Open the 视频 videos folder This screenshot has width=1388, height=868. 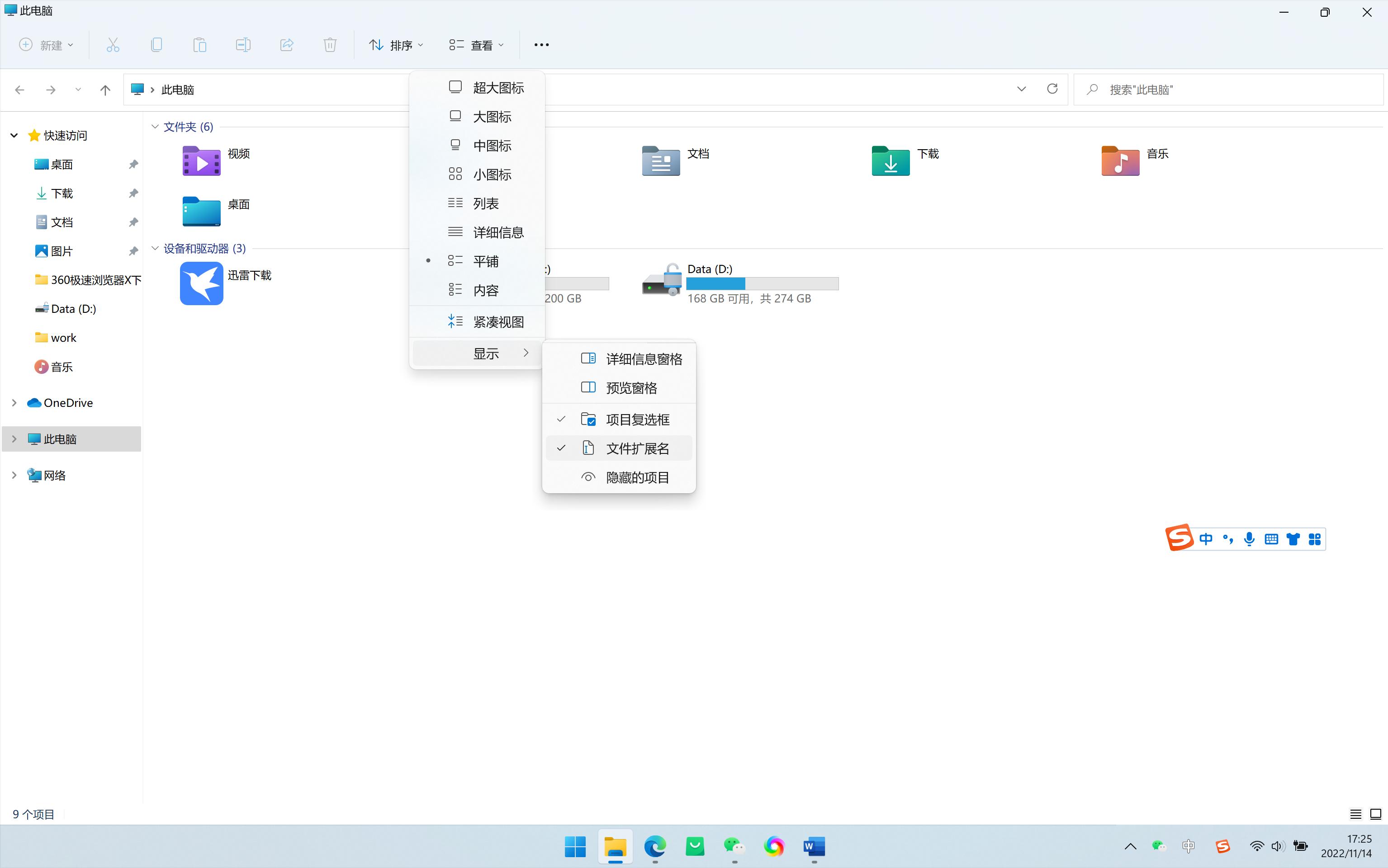point(202,160)
